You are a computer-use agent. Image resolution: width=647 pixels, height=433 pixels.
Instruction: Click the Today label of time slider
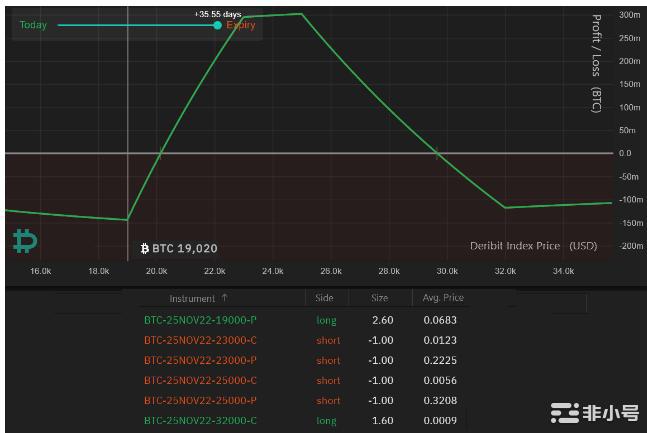tap(33, 25)
